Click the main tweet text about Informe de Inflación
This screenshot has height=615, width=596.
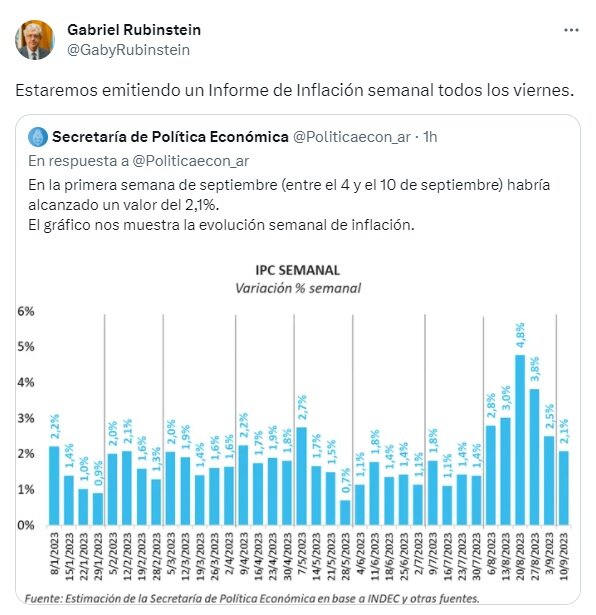(294, 91)
